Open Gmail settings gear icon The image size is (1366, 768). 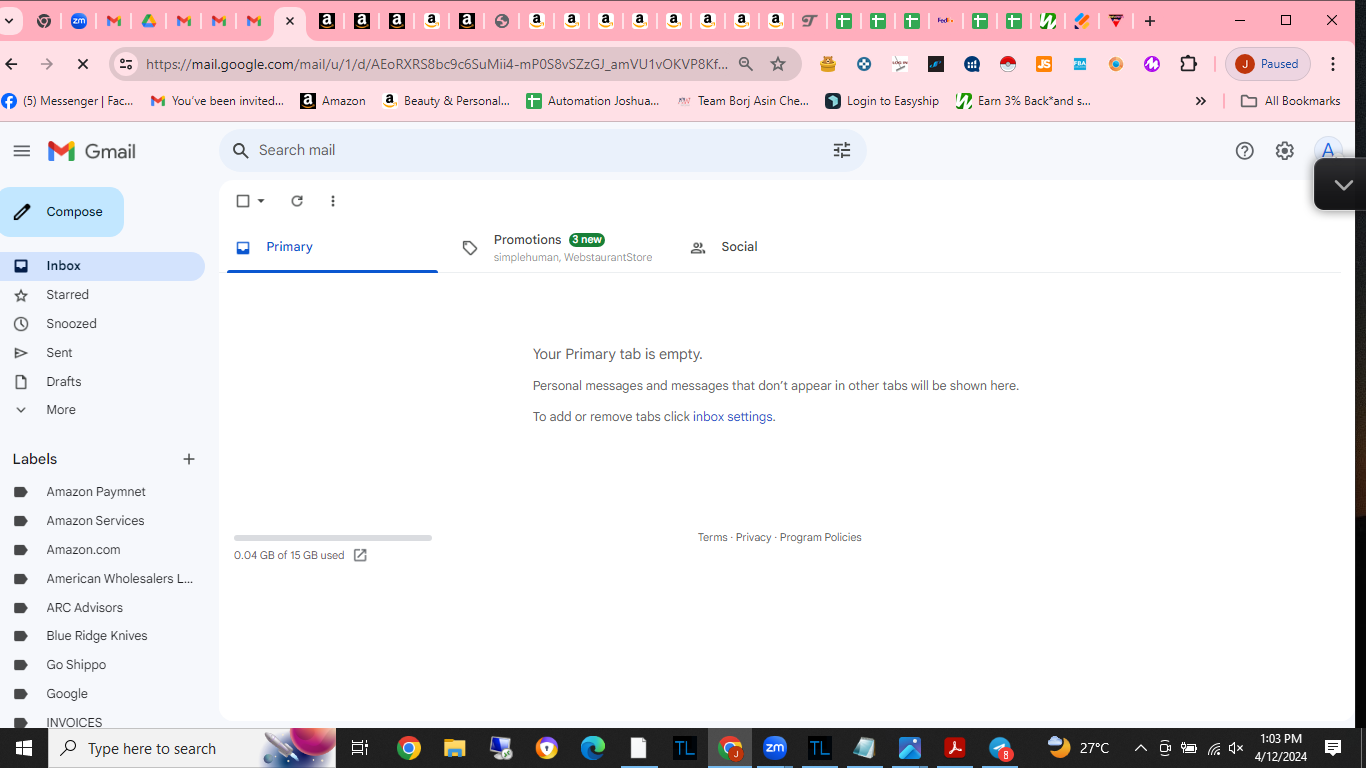(x=1285, y=151)
